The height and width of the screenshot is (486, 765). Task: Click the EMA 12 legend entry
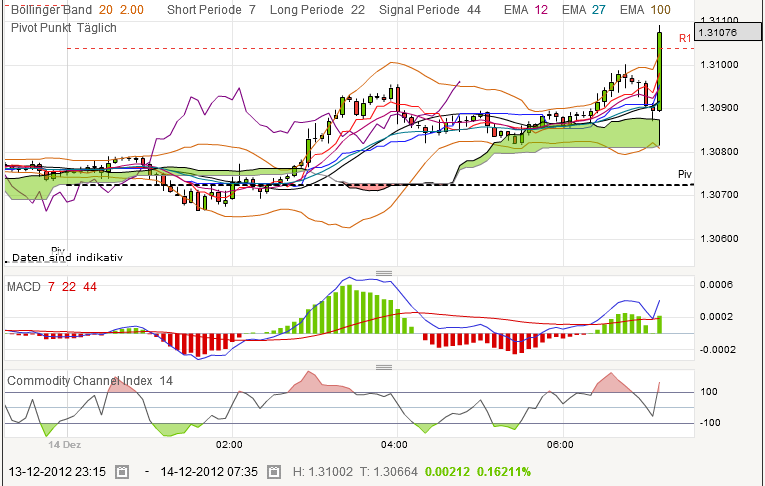pos(526,10)
